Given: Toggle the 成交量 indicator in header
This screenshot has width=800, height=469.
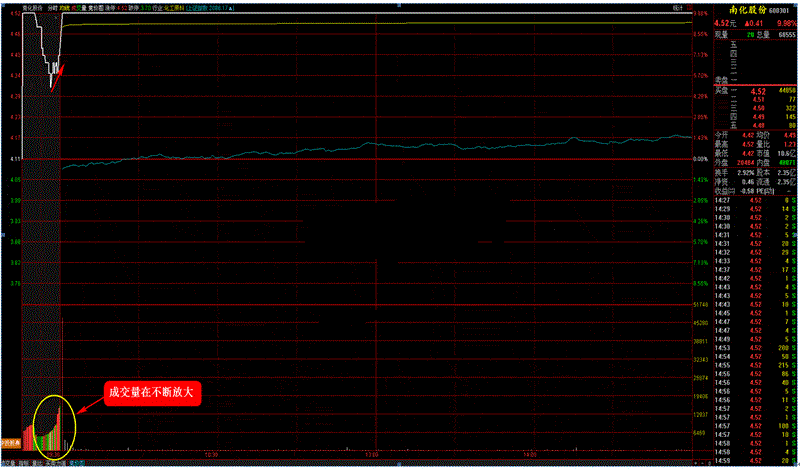Looking at the screenshot, I should coord(78,5).
